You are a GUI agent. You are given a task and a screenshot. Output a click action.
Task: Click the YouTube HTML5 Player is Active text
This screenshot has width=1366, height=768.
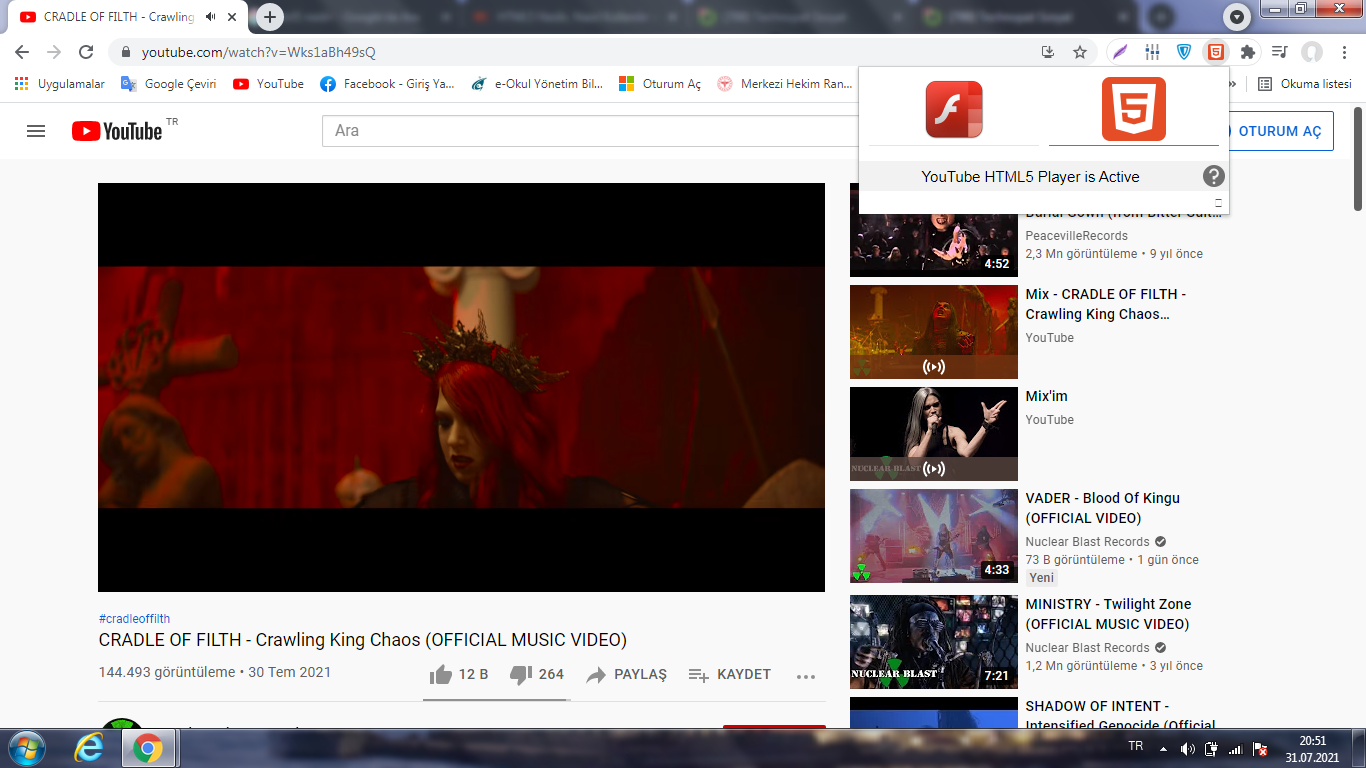[x=1030, y=177]
